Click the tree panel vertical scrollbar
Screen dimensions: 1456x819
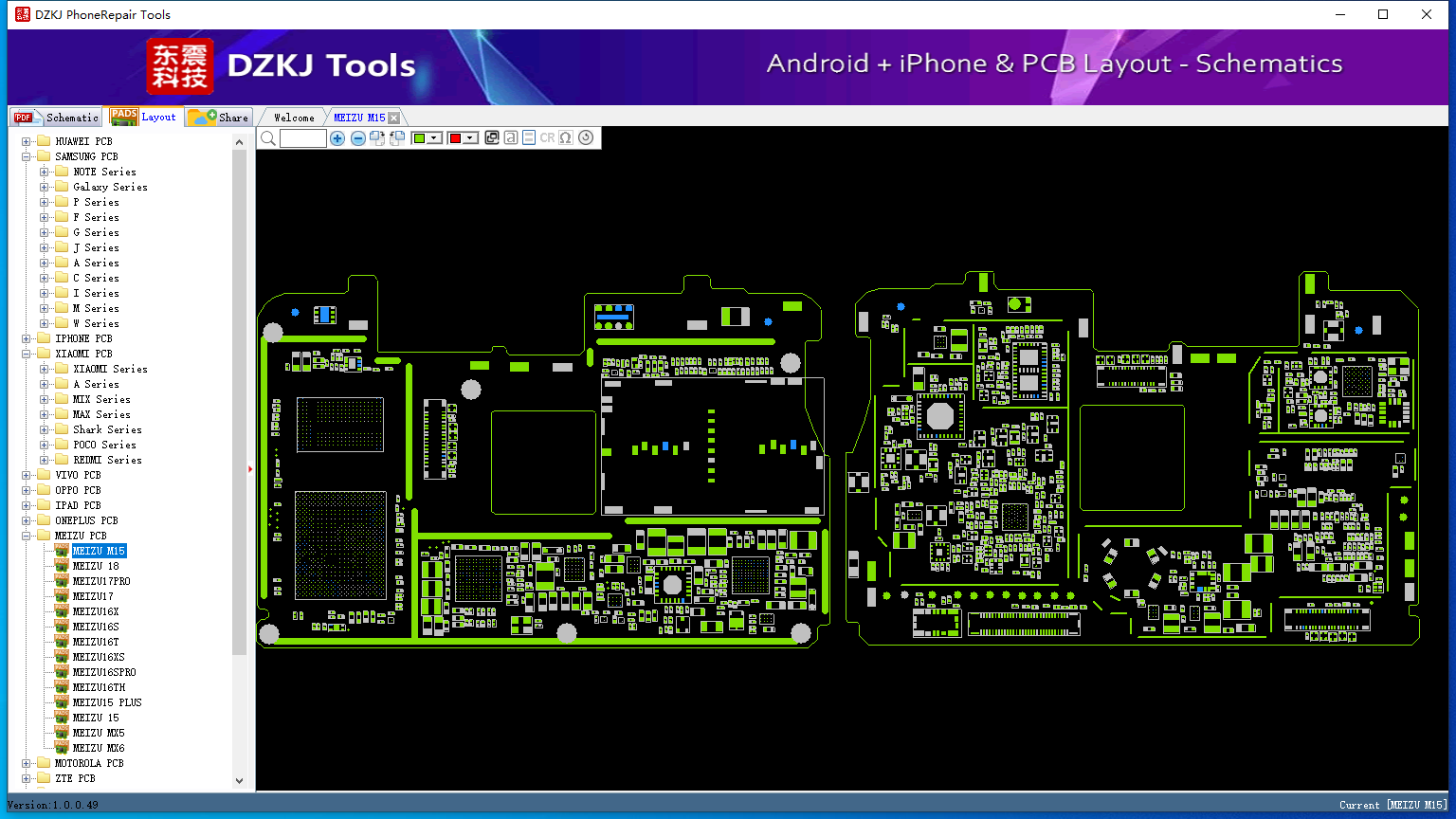[x=239, y=461]
